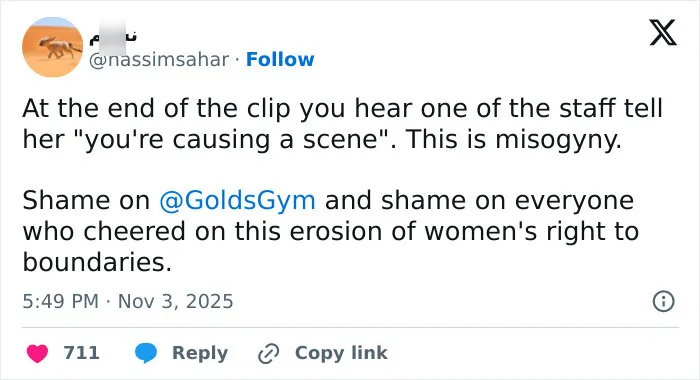Click the Arabic display name above the handle
Screen dimensions: 700x380
113,36
